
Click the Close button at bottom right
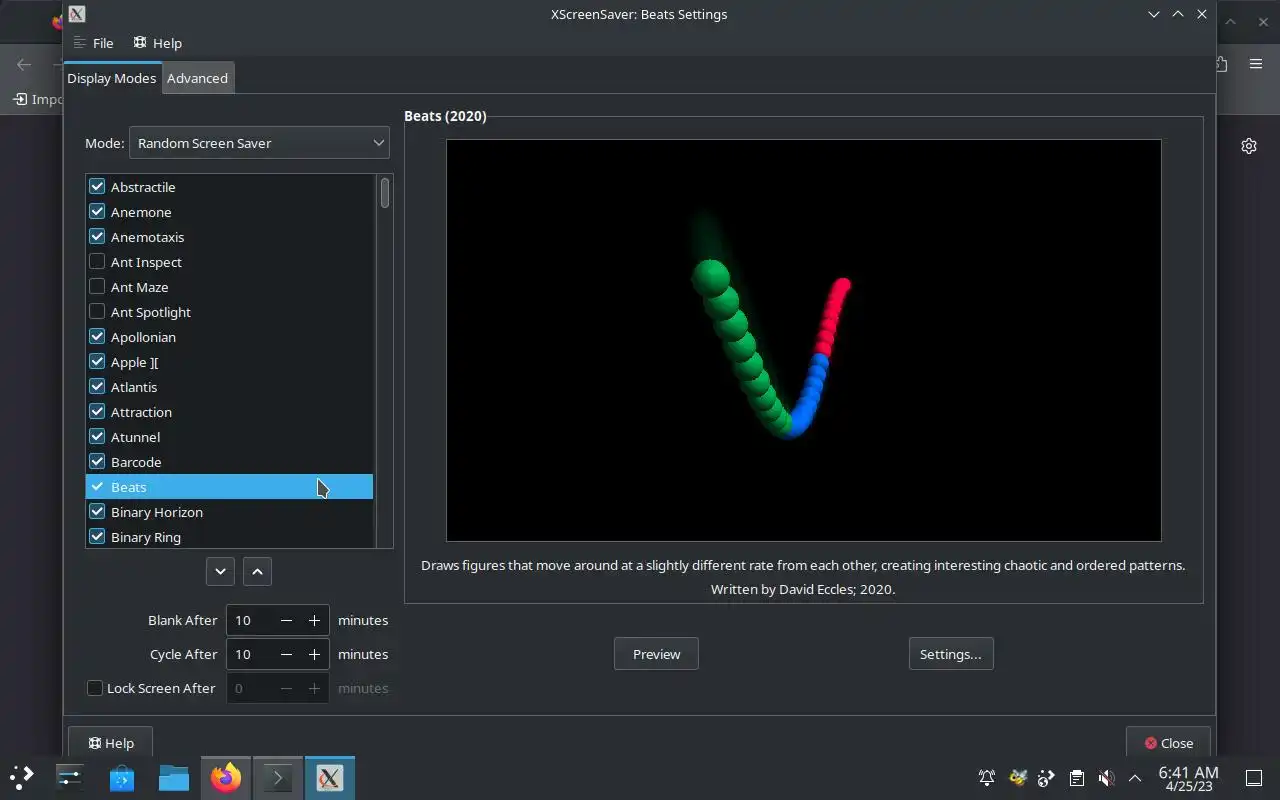click(x=1168, y=743)
